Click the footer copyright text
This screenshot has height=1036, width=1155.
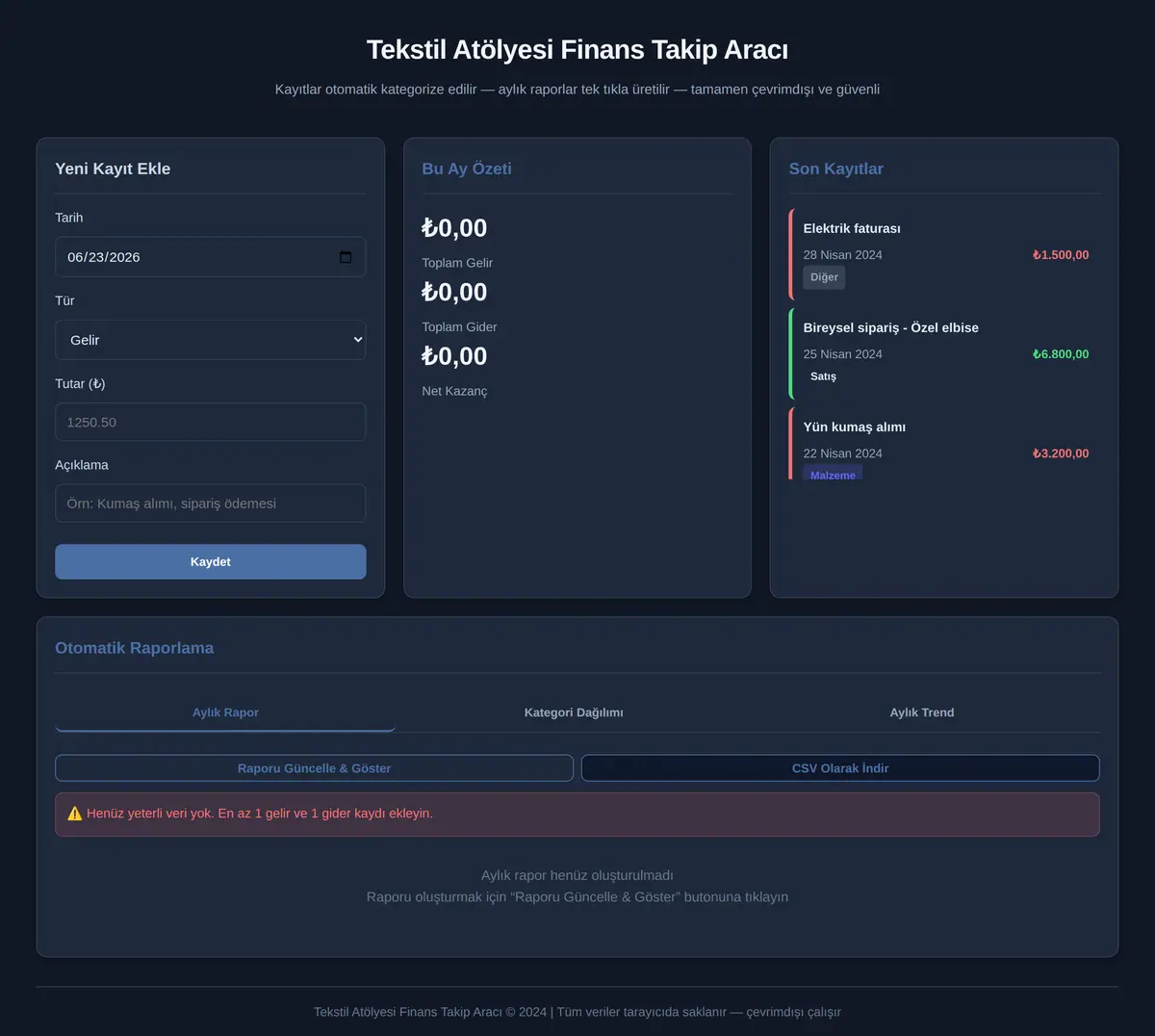577,1012
